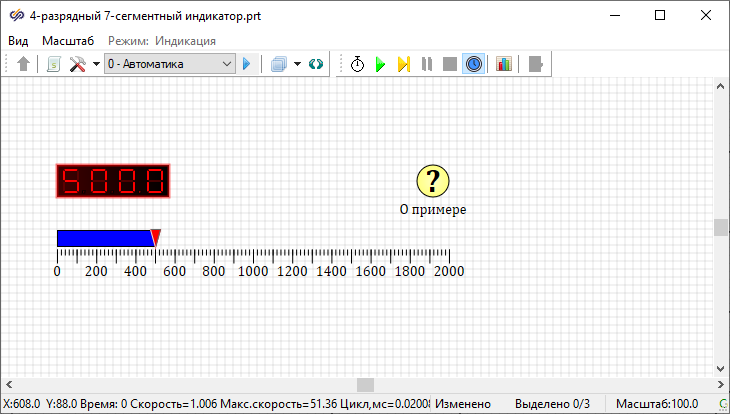The height and width of the screenshot is (414, 730).
Task: Click the up arrow toolbar icon
Action: pos(24,64)
